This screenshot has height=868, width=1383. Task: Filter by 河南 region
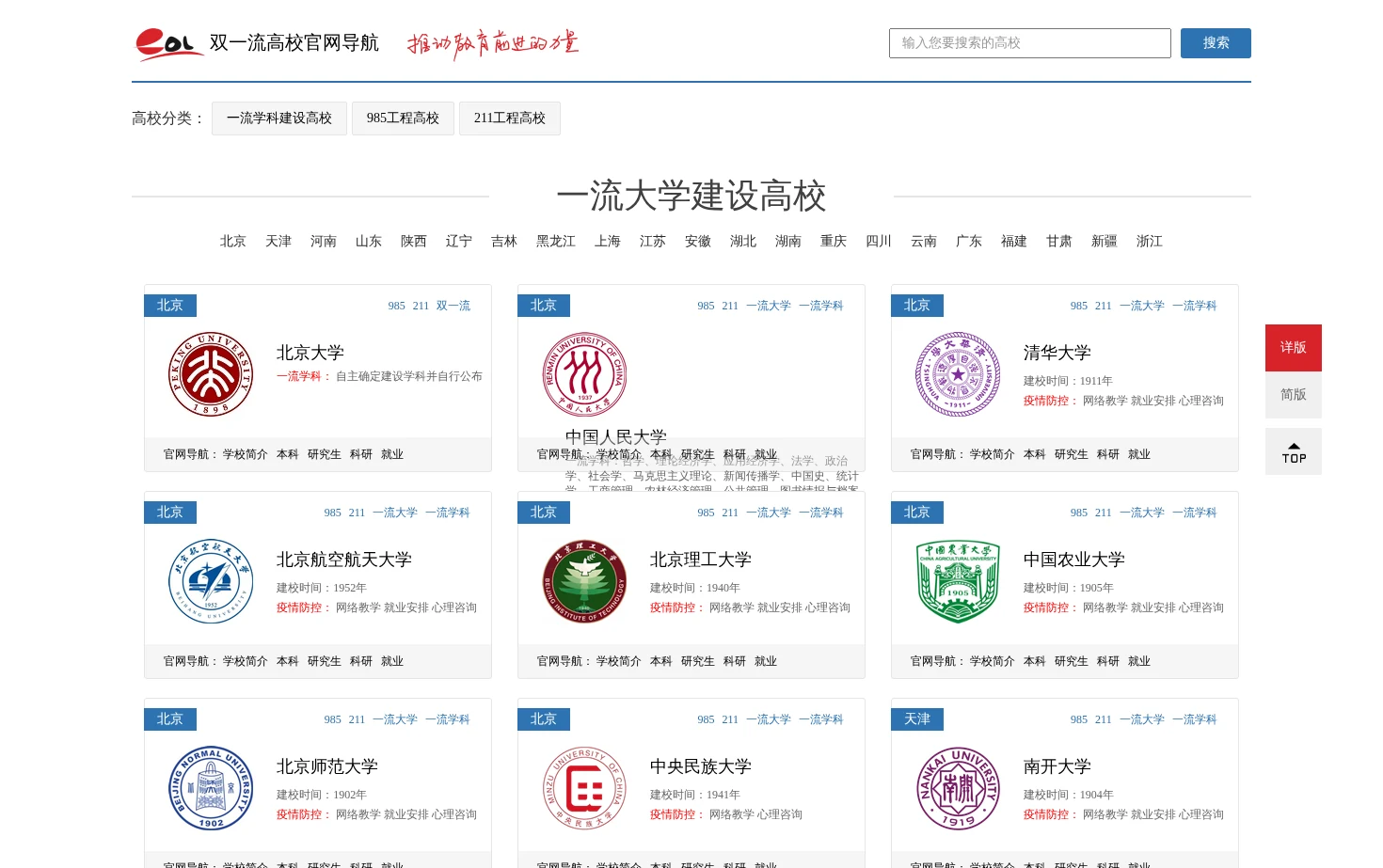tap(324, 242)
